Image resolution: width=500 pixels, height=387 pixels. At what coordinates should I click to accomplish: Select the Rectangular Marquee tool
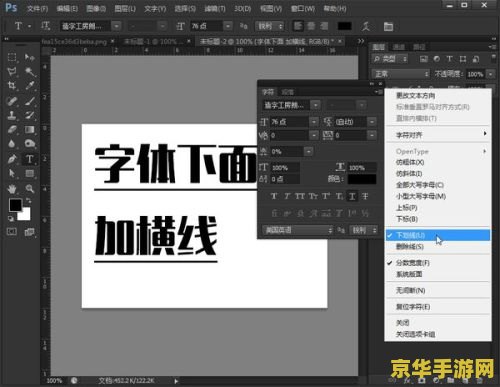[x=12, y=57]
